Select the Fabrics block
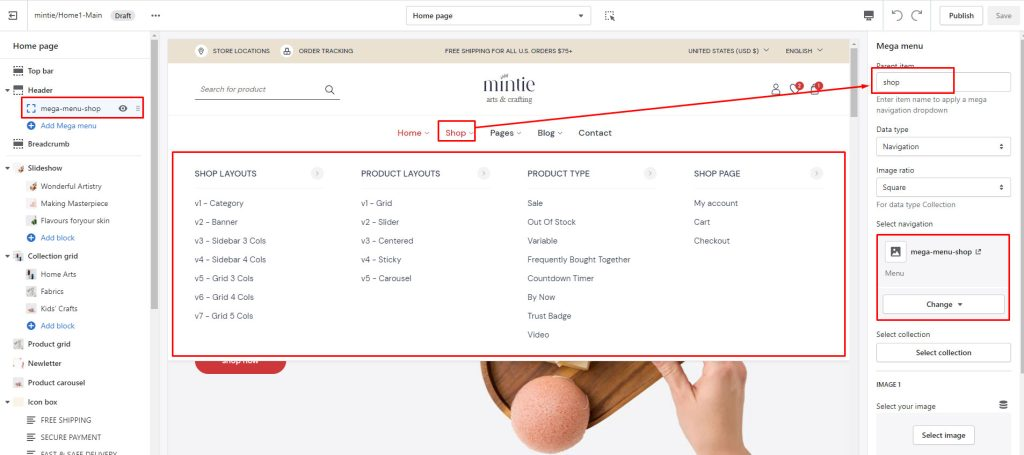 coord(52,292)
